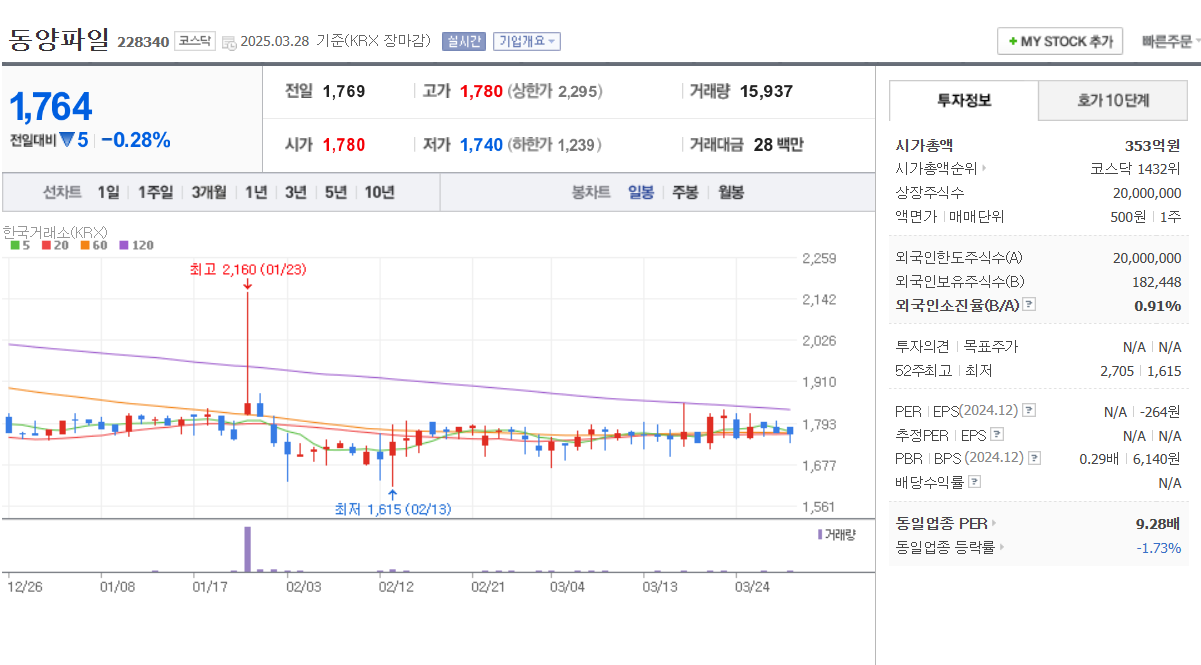Click 동일업종 등락률 value -1.73%

[x=1158, y=547]
